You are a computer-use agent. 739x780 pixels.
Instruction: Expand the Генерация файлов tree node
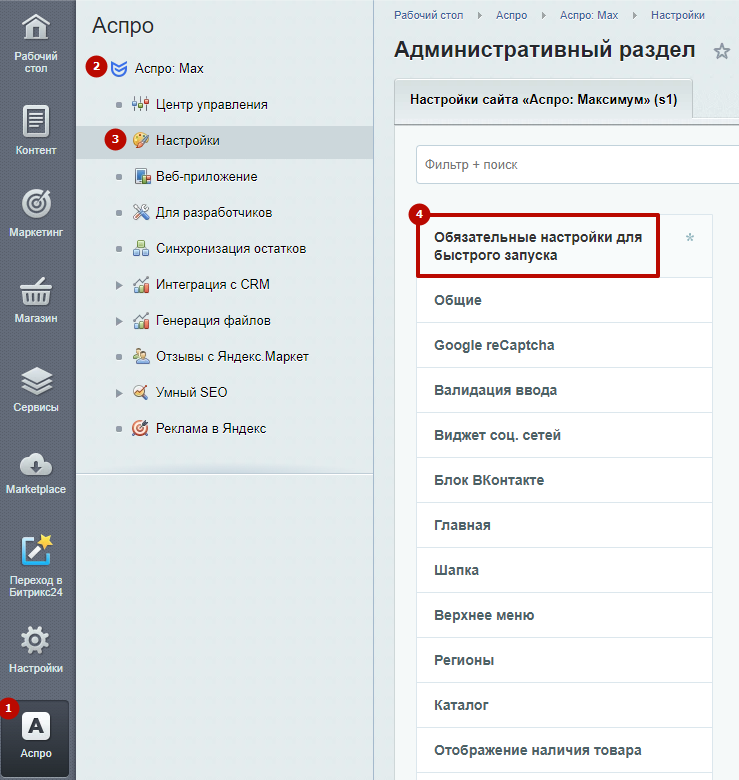click(119, 321)
